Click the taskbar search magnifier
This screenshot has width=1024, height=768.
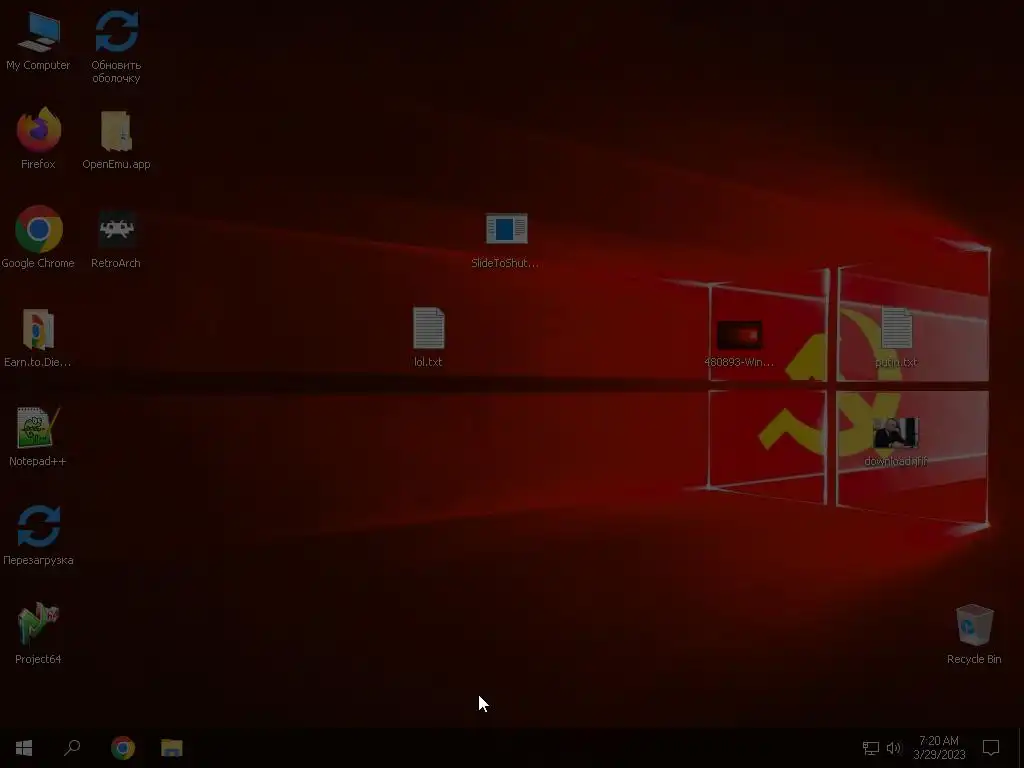click(x=72, y=748)
